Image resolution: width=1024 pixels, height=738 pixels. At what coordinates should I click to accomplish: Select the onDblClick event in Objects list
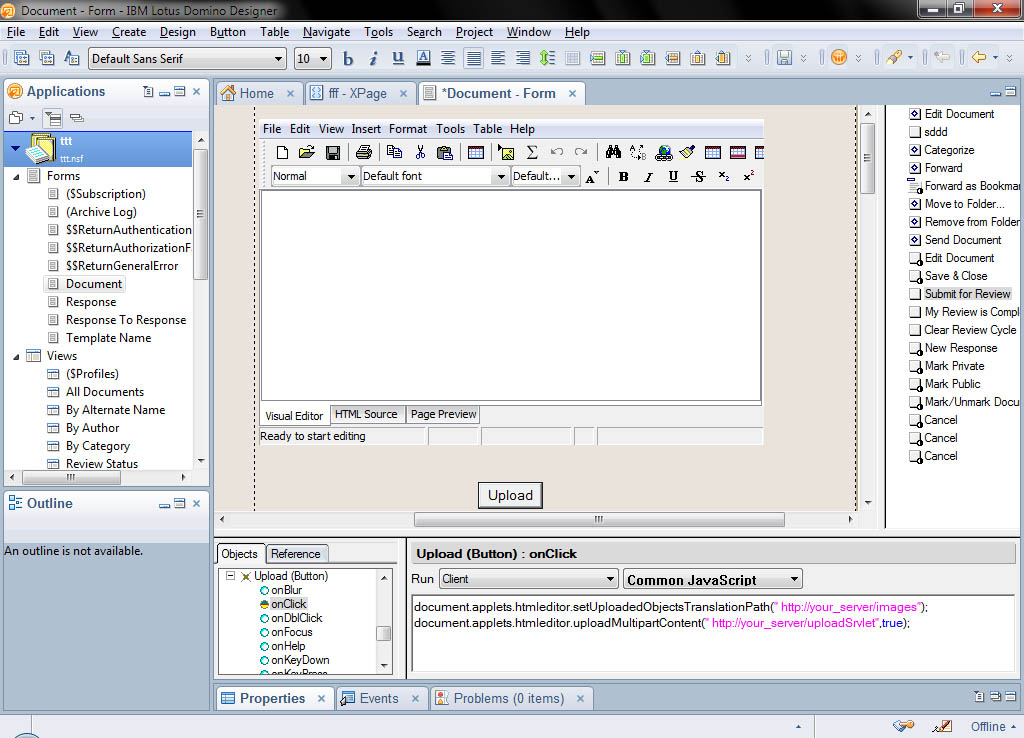tap(296, 618)
